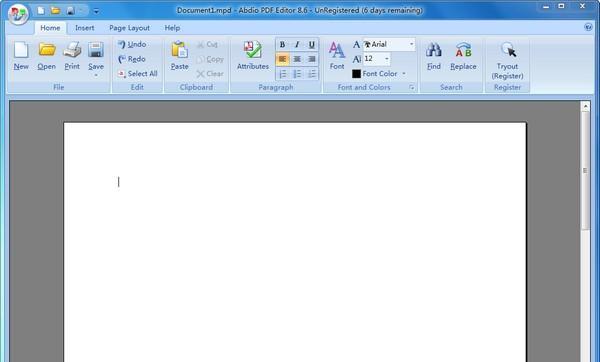Open the round application menu button
Viewport: 600px width, 362px height.
click(x=18, y=15)
